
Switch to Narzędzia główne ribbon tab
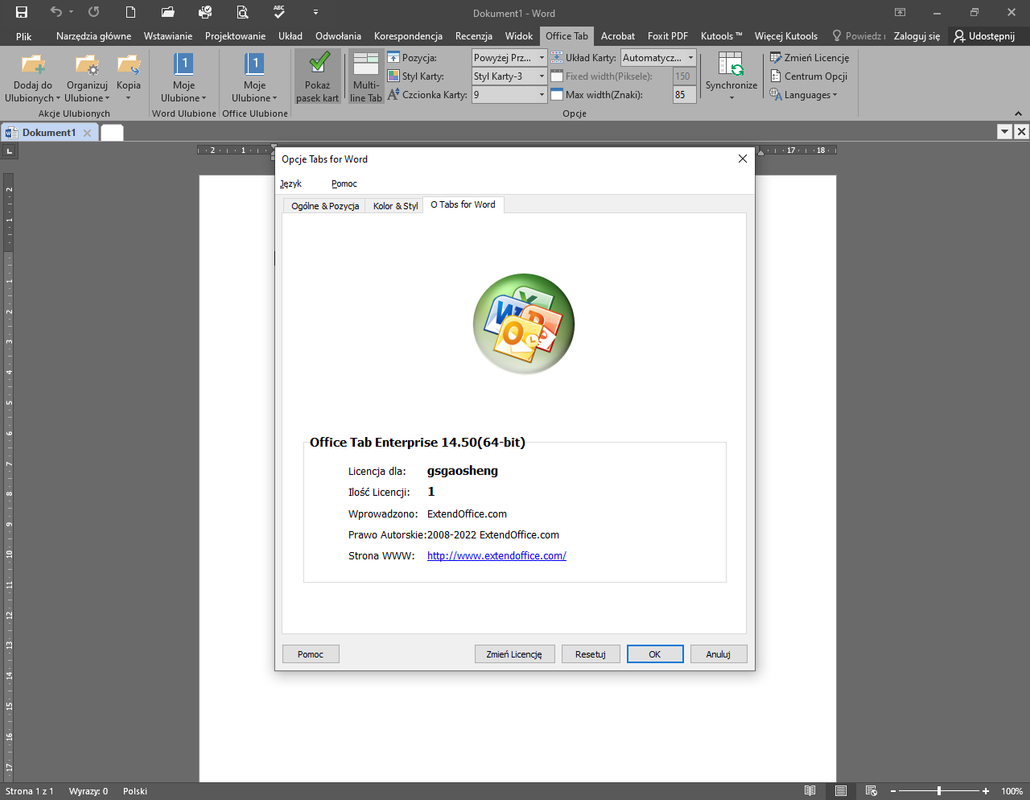point(93,36)
